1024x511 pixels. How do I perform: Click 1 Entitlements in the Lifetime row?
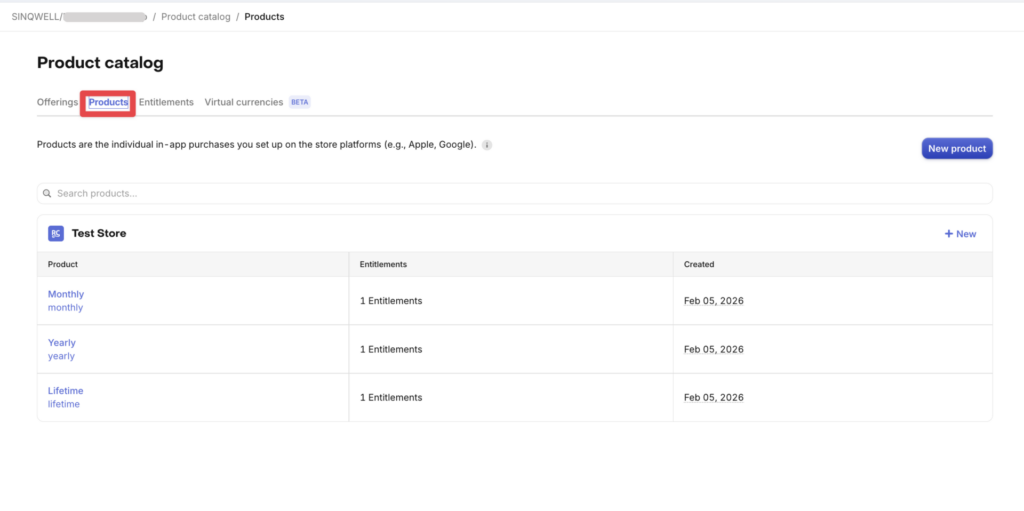coord(391,397)
